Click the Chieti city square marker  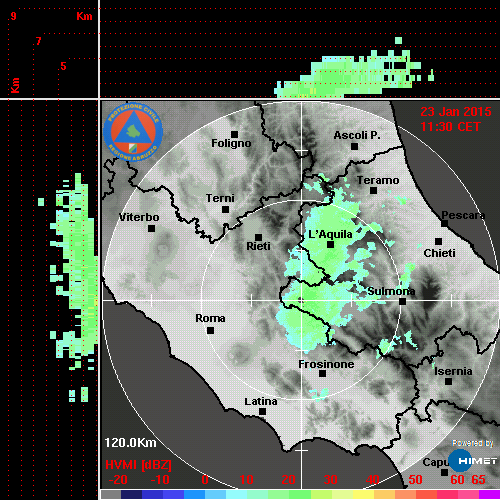coord(439,241)
